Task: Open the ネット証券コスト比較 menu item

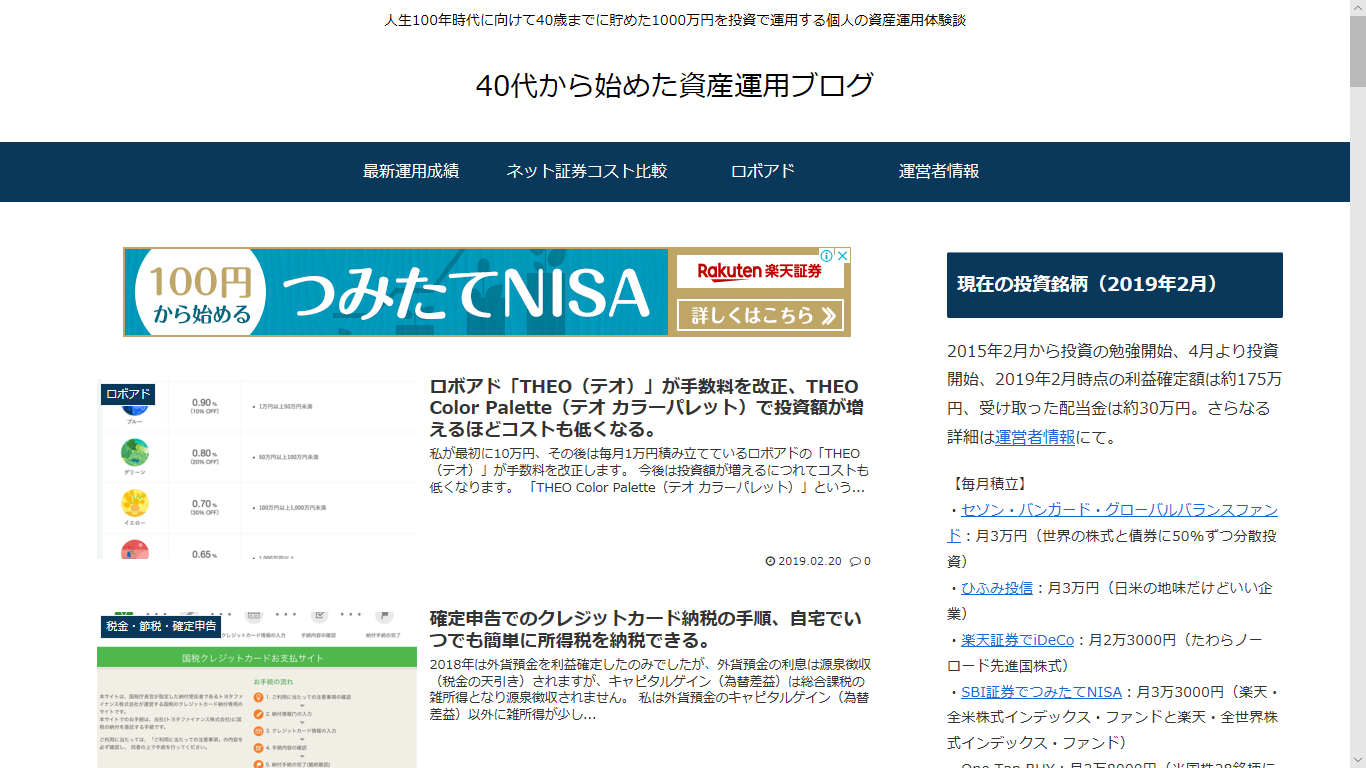Action: [x=586, y=171]
